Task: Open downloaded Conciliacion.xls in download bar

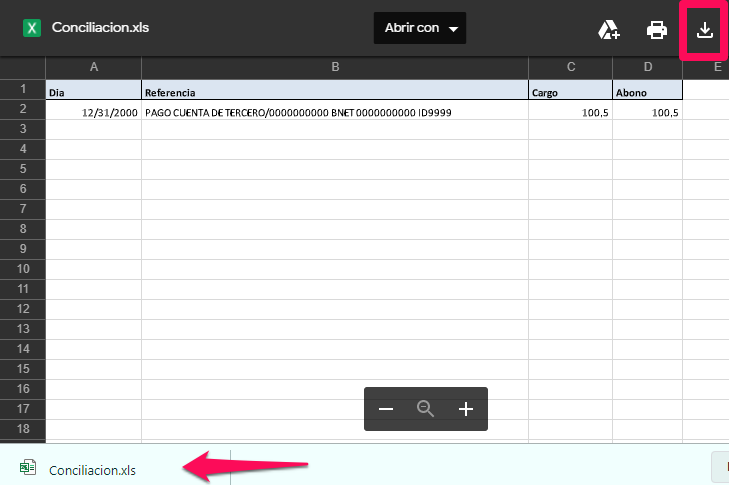Action: point(92,469)
